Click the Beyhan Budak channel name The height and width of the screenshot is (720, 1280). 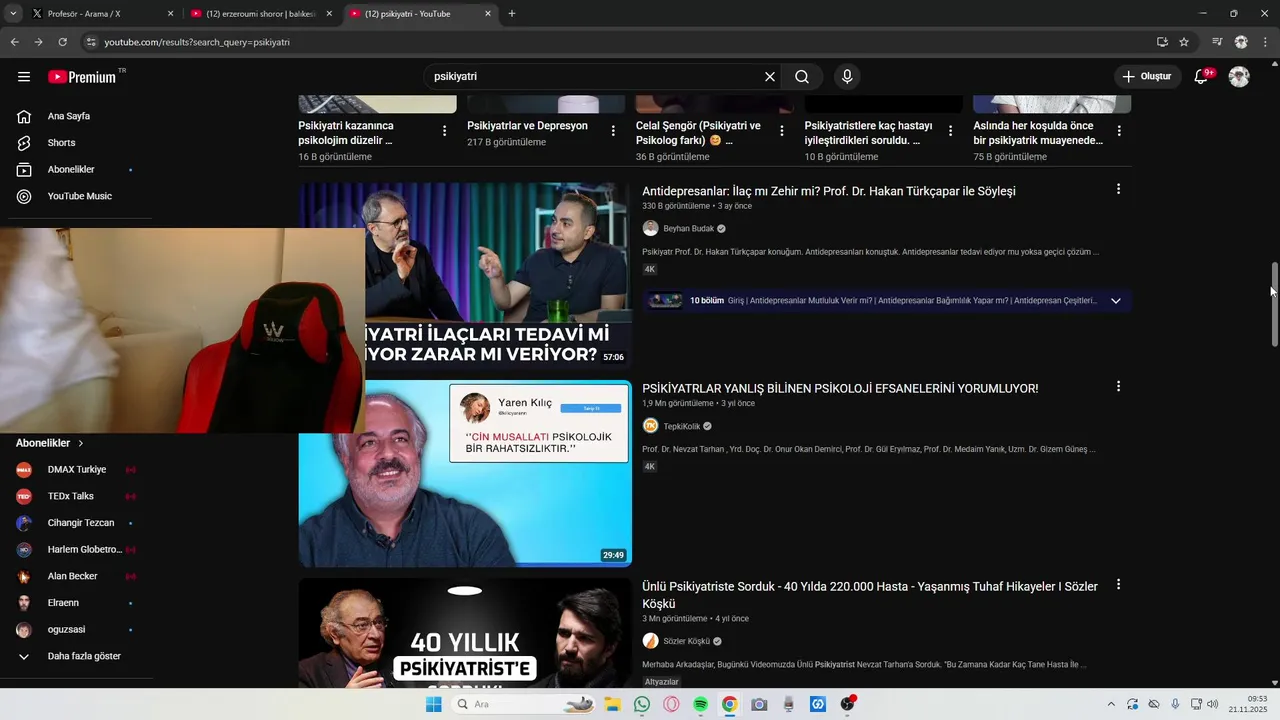pyautogui.click(x=689, y=229)
